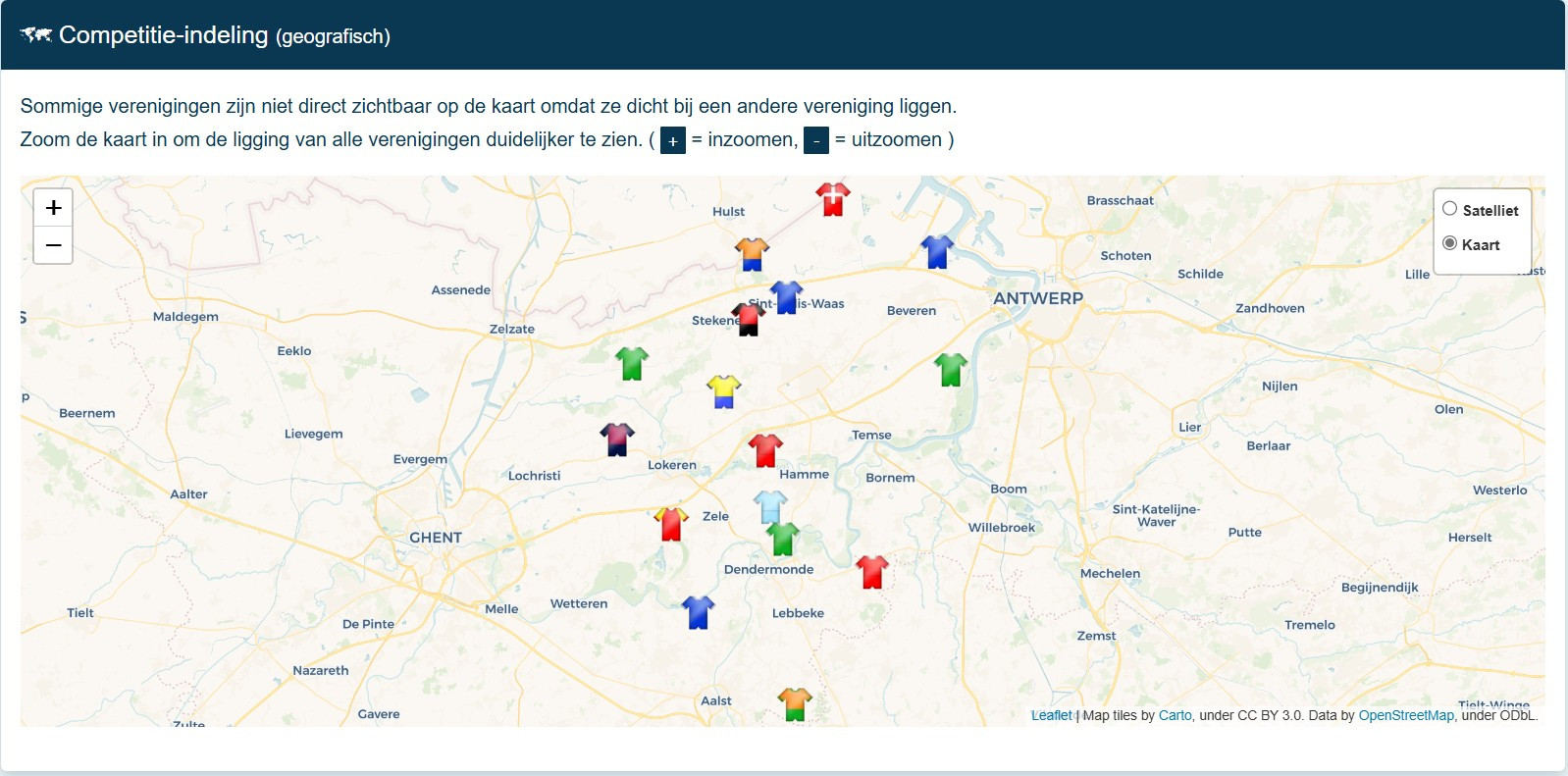Select the Kaart radio option
Screen dimensions: 1568x776
click(1449, 243)
